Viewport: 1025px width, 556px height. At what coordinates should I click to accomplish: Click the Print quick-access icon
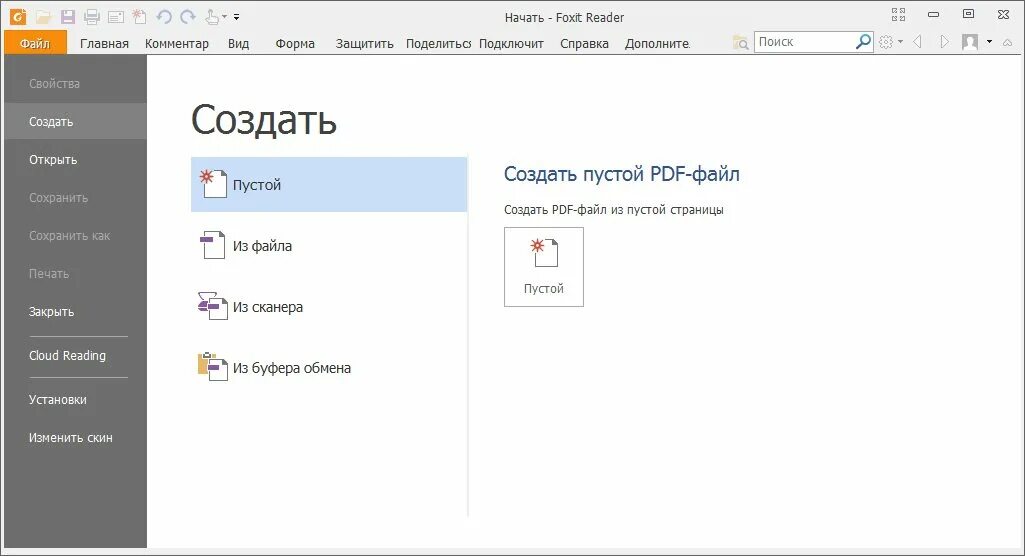pos(92,17)
